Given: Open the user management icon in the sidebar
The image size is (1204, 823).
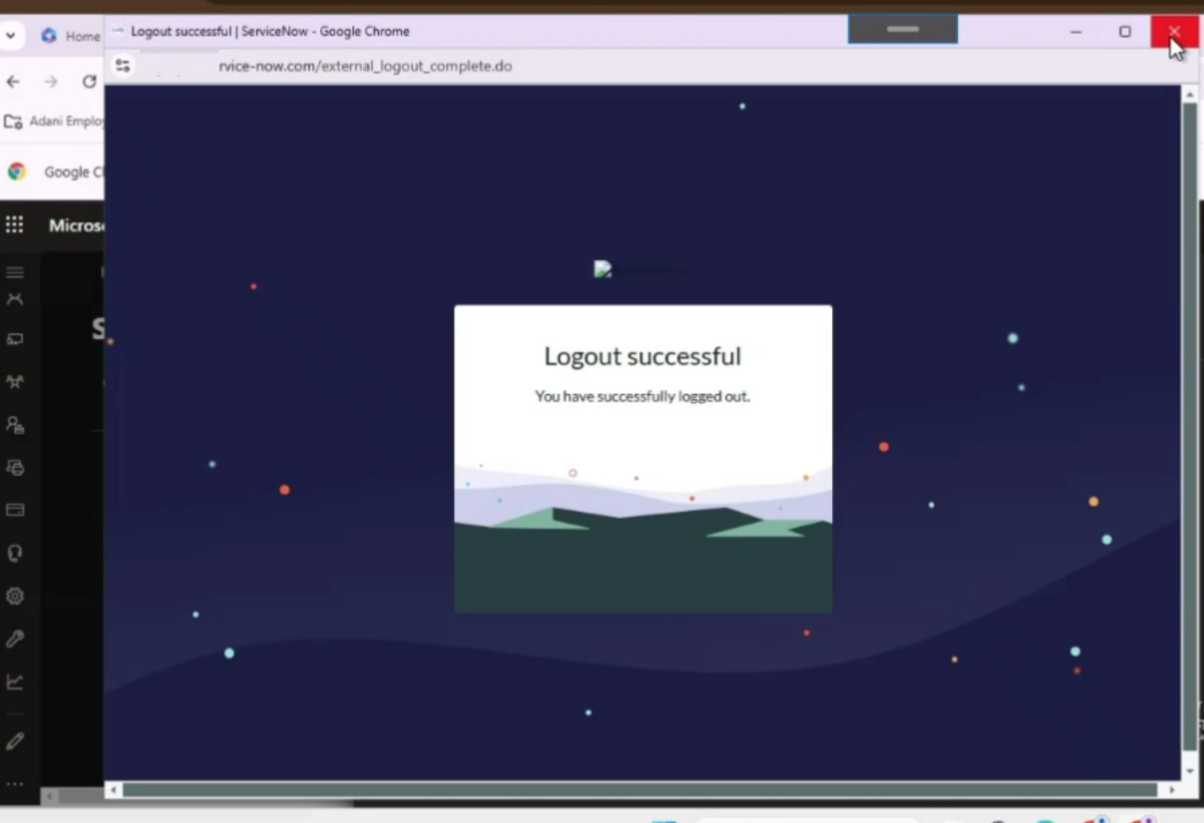Looking at the screenshot, I should pyautogui.click(x=14, y=424).
